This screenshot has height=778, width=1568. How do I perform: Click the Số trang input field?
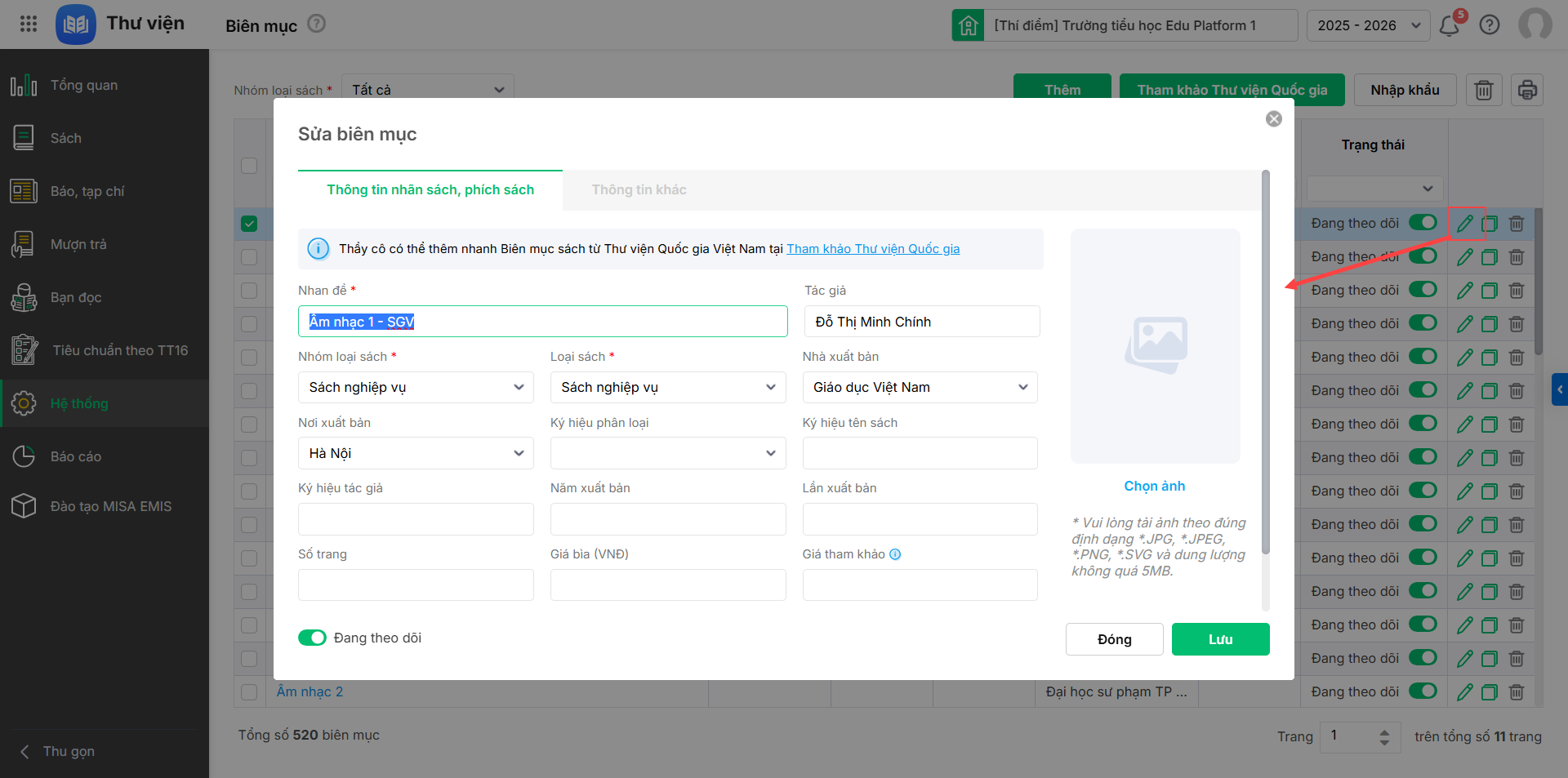(x=416, y=585)
